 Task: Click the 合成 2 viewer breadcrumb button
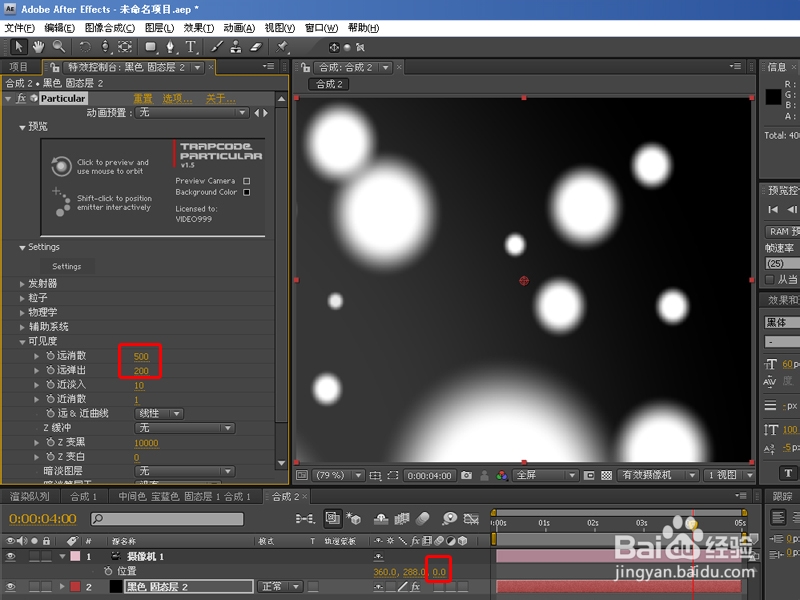329,84
